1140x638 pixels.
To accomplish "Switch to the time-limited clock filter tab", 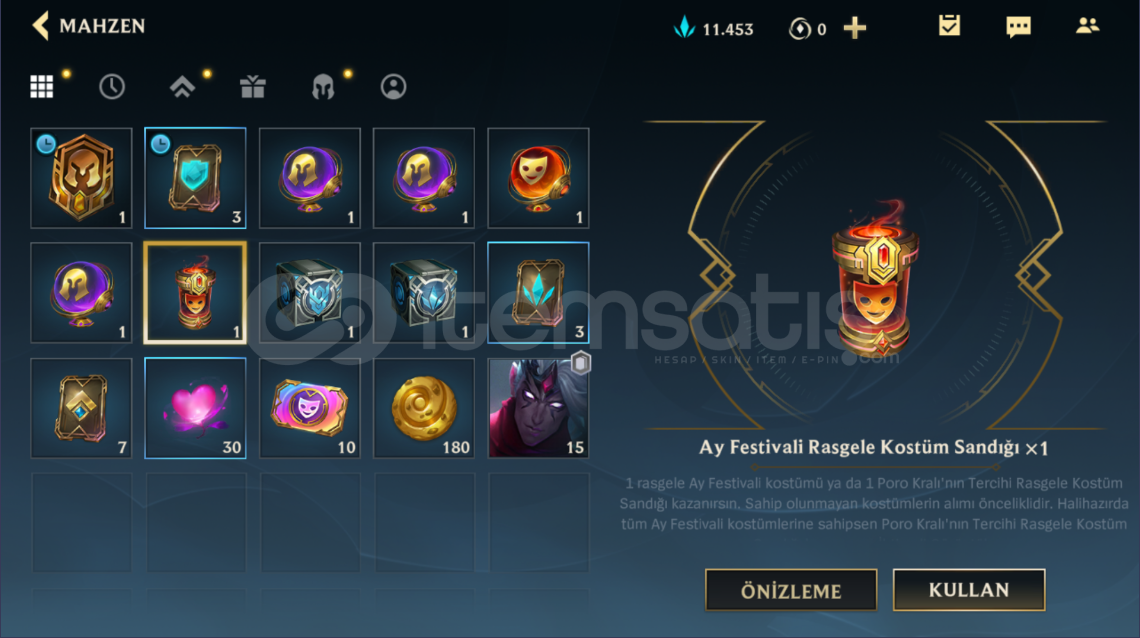I will tap(111, 86).
